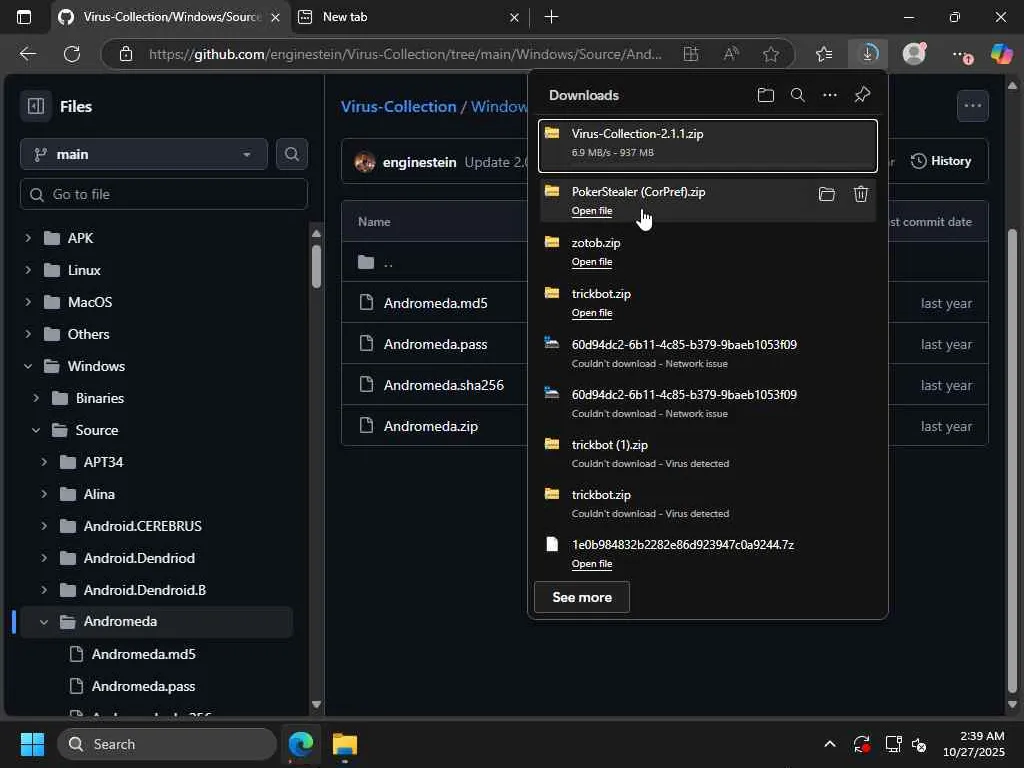Open Andromeda.md5 in sidebar tree
1024x768 pixels.
tap(143, 654)
